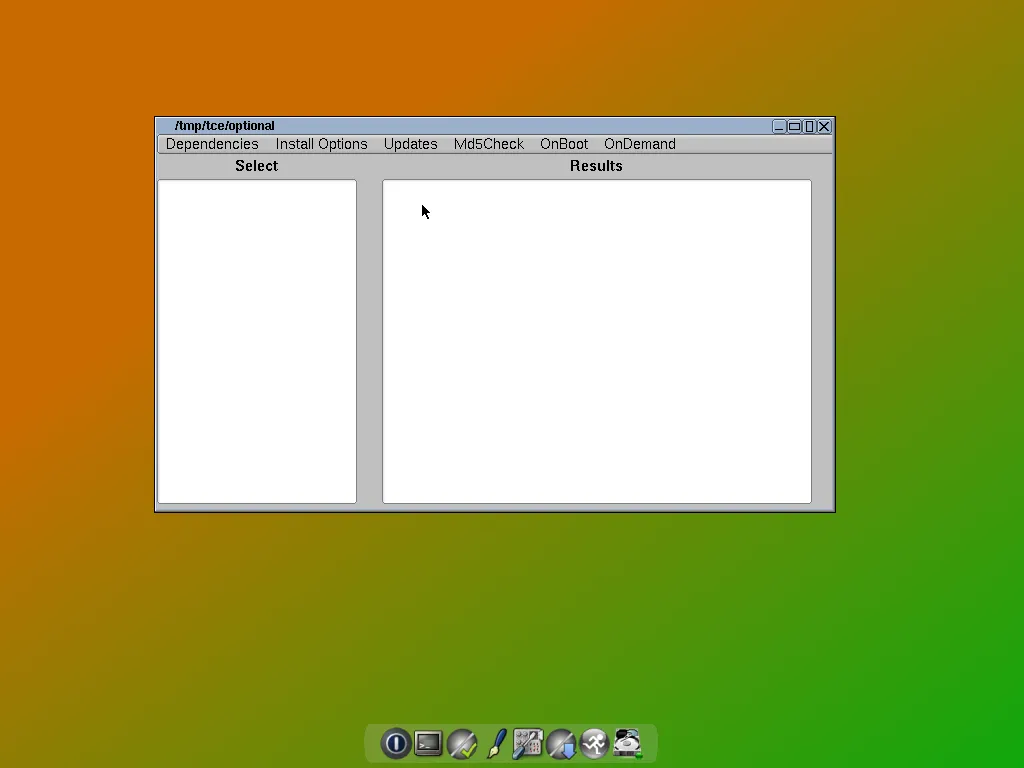The height and width of the screenshot is (768, 1024).
Task: Open the Mount Tool hard-drive icon
Action: click(628, 743)
